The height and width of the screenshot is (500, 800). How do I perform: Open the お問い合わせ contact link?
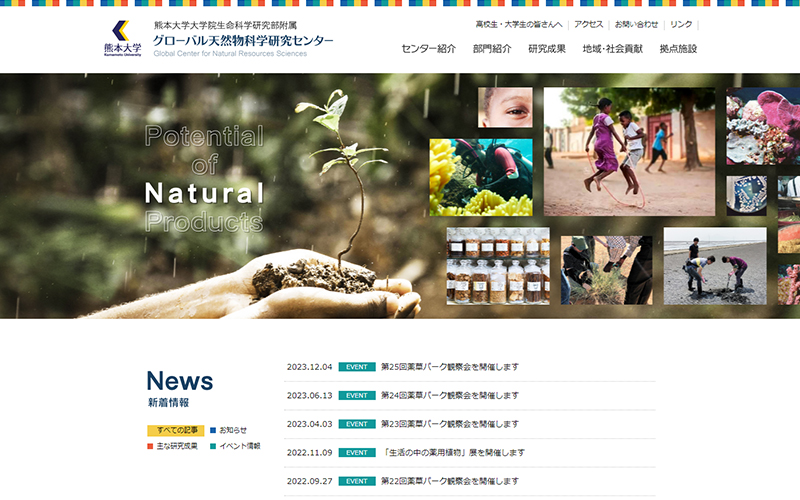click(636, 24)
